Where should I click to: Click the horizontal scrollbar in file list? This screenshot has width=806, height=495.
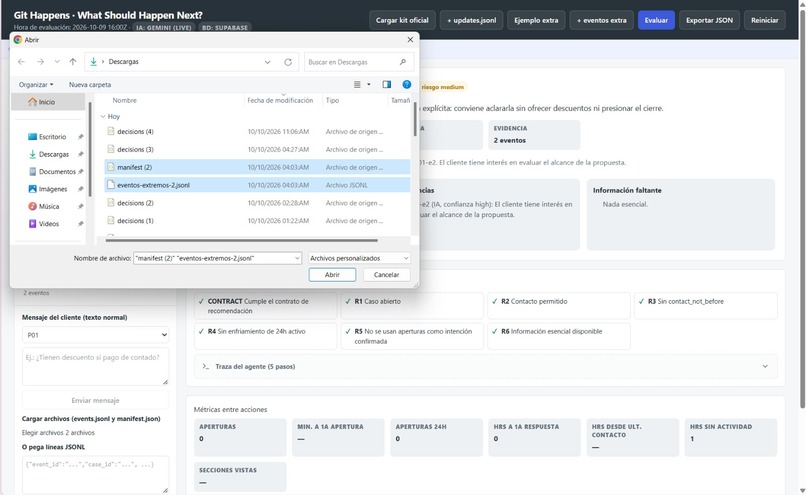tap(242, 240)
